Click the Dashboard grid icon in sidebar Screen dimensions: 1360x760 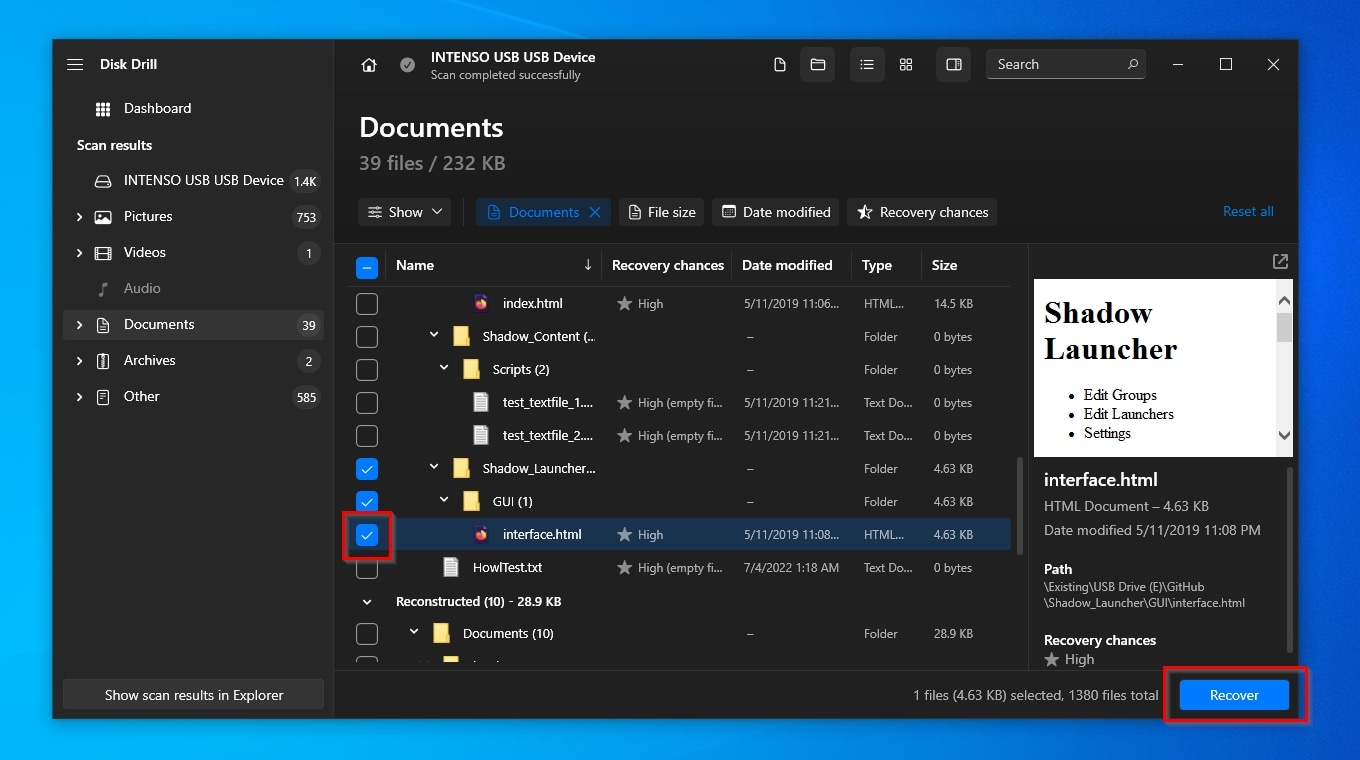point(102,109)
